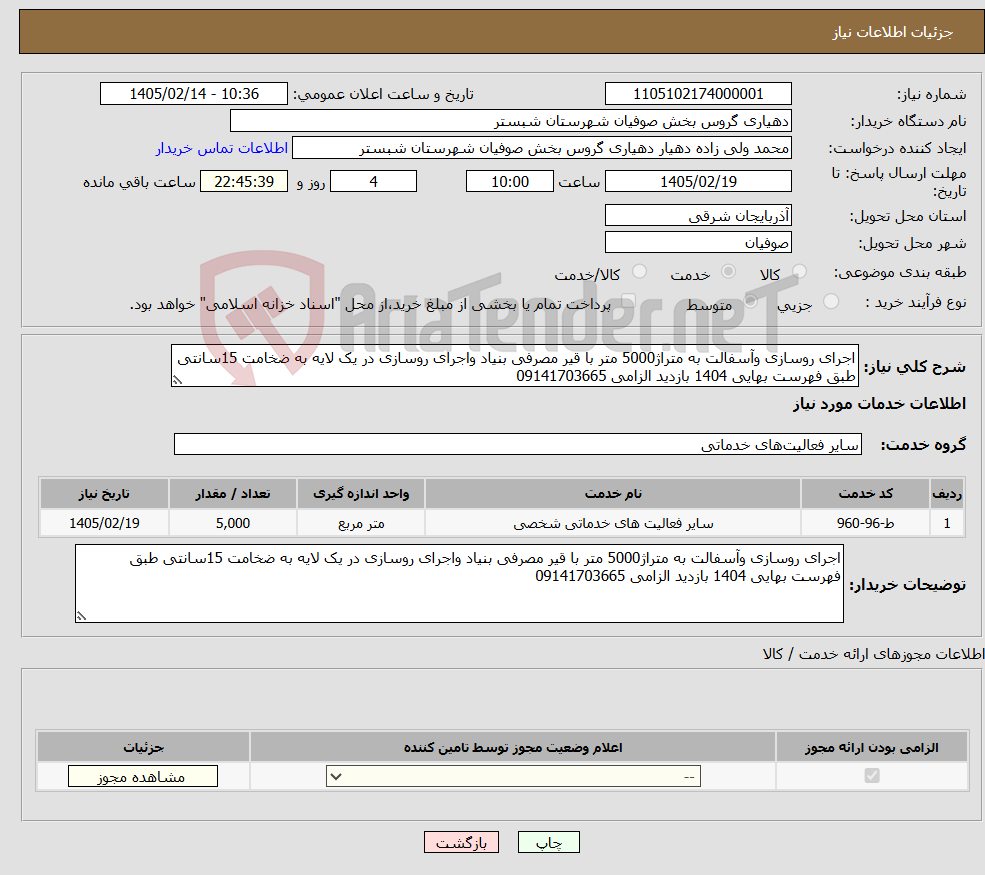985x875 pixels.
Task: Click the deadline date field 1405/02/19
Action: [x=698, y=182]
